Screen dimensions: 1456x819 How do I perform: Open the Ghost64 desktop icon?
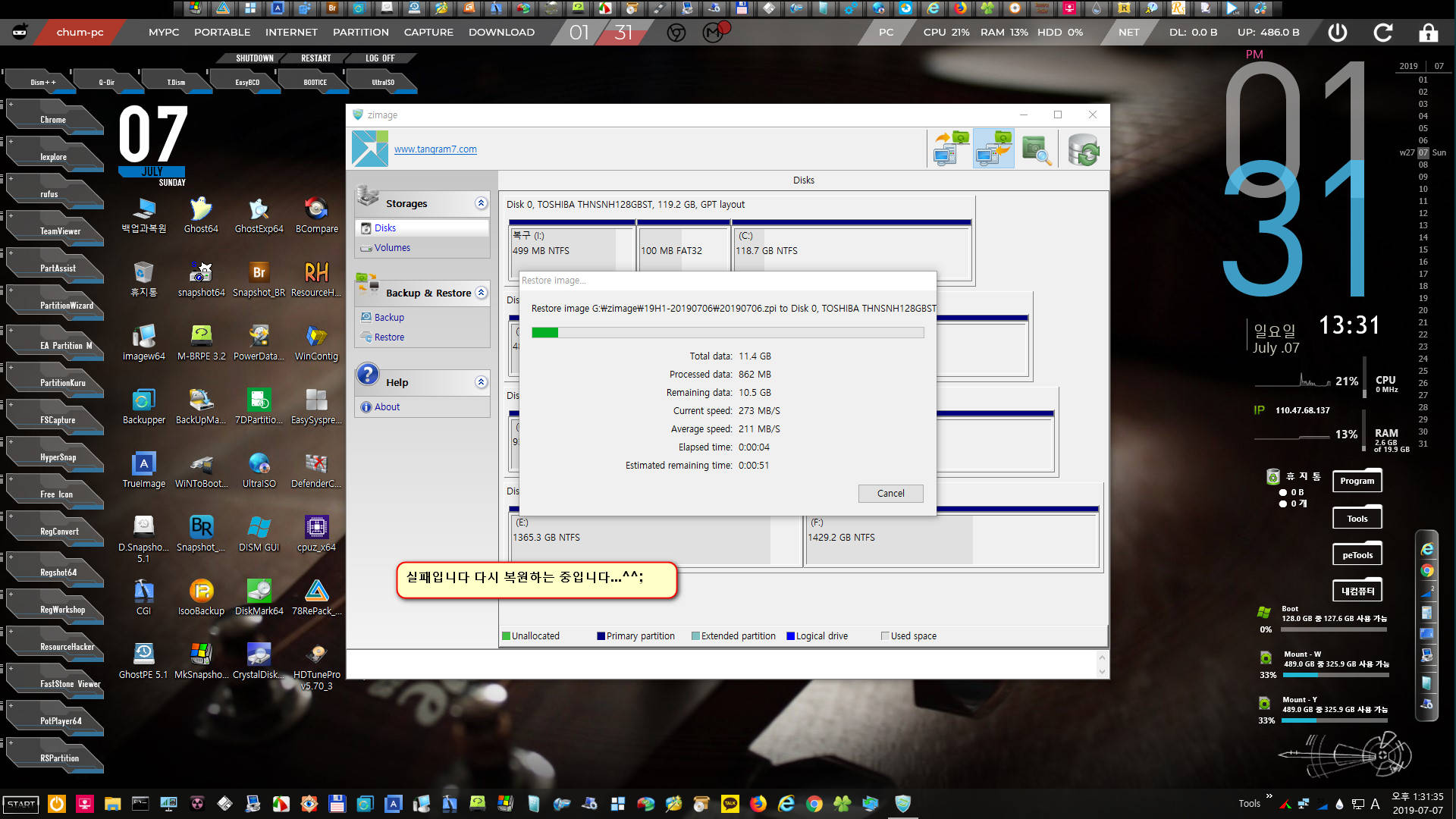coord(201,215)
